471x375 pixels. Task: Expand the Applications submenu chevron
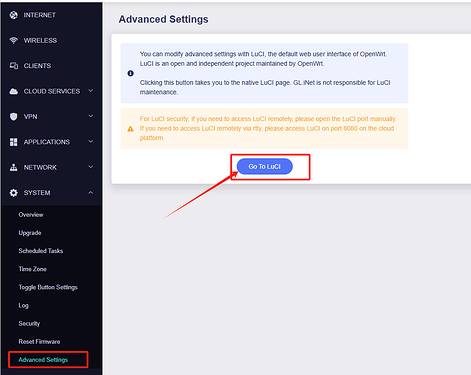(91, 141)
